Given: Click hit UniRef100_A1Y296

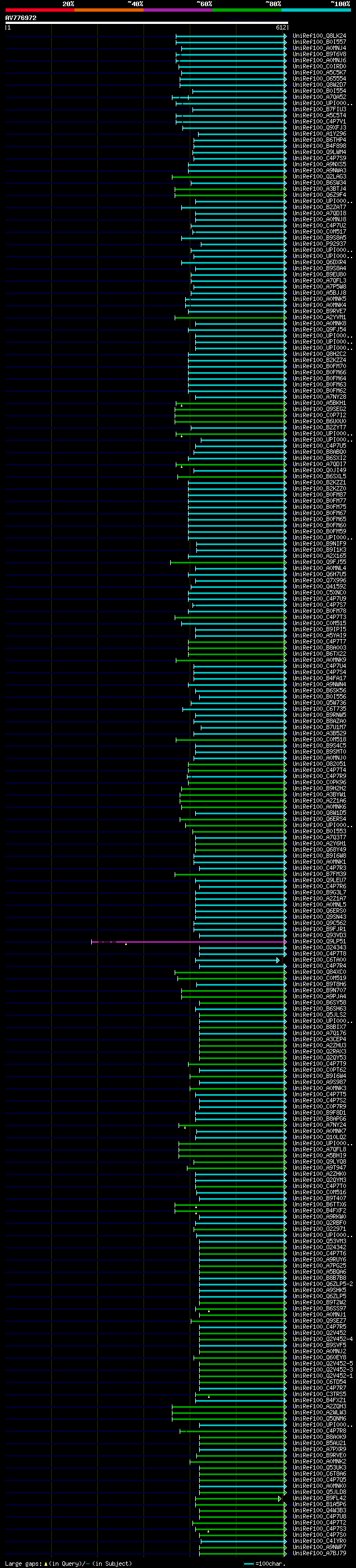Looking at the screenshot, I should pyautogui.click(x=319, y=134).
